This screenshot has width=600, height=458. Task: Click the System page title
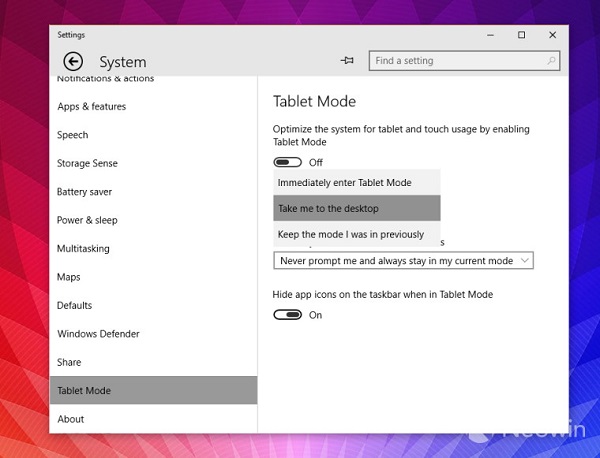tap(123, 62)
